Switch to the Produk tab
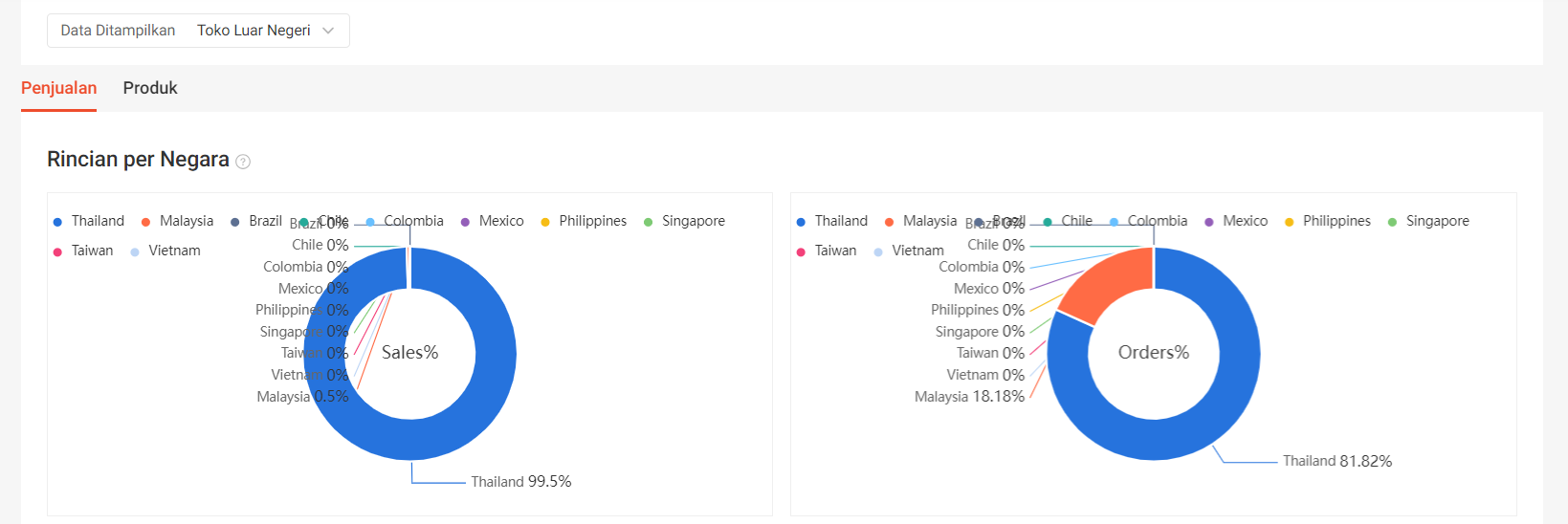 [x=150, y=88]
